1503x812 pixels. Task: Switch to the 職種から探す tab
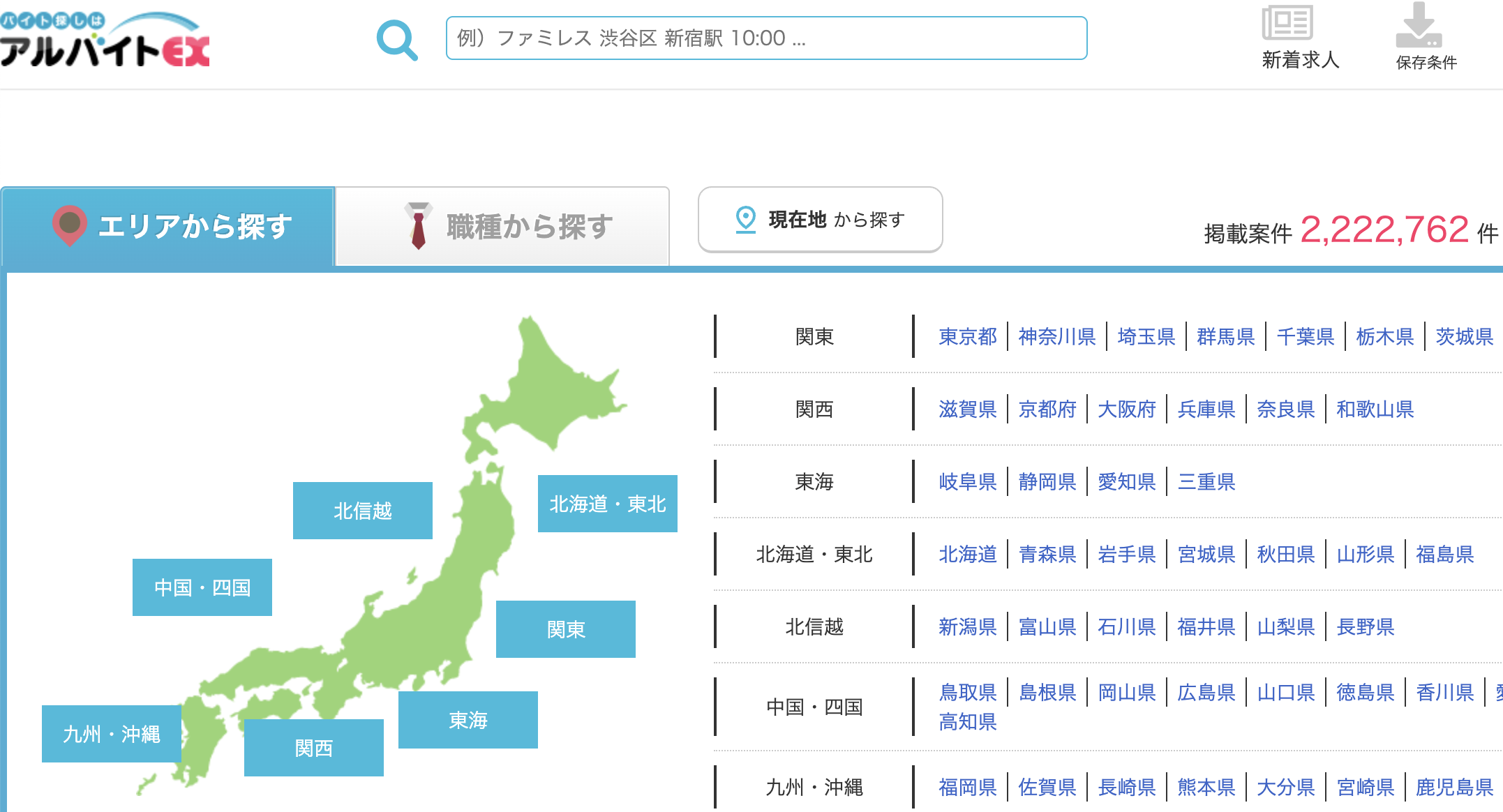529,227
